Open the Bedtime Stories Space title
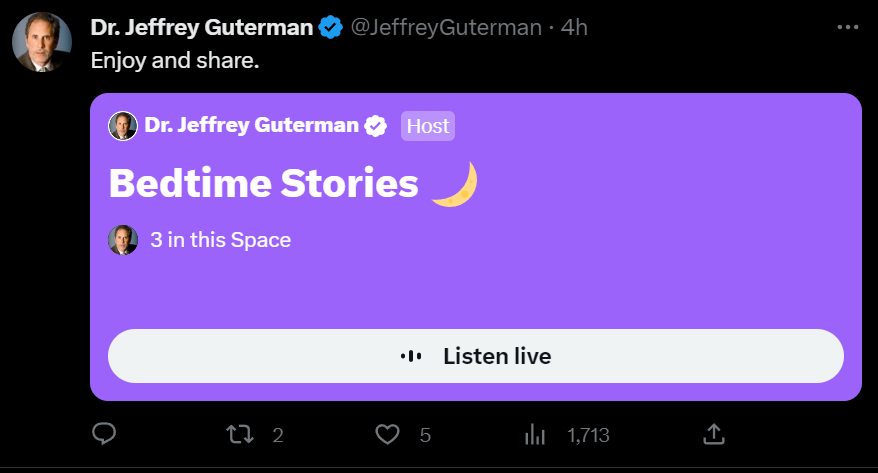 pos(263,184)
